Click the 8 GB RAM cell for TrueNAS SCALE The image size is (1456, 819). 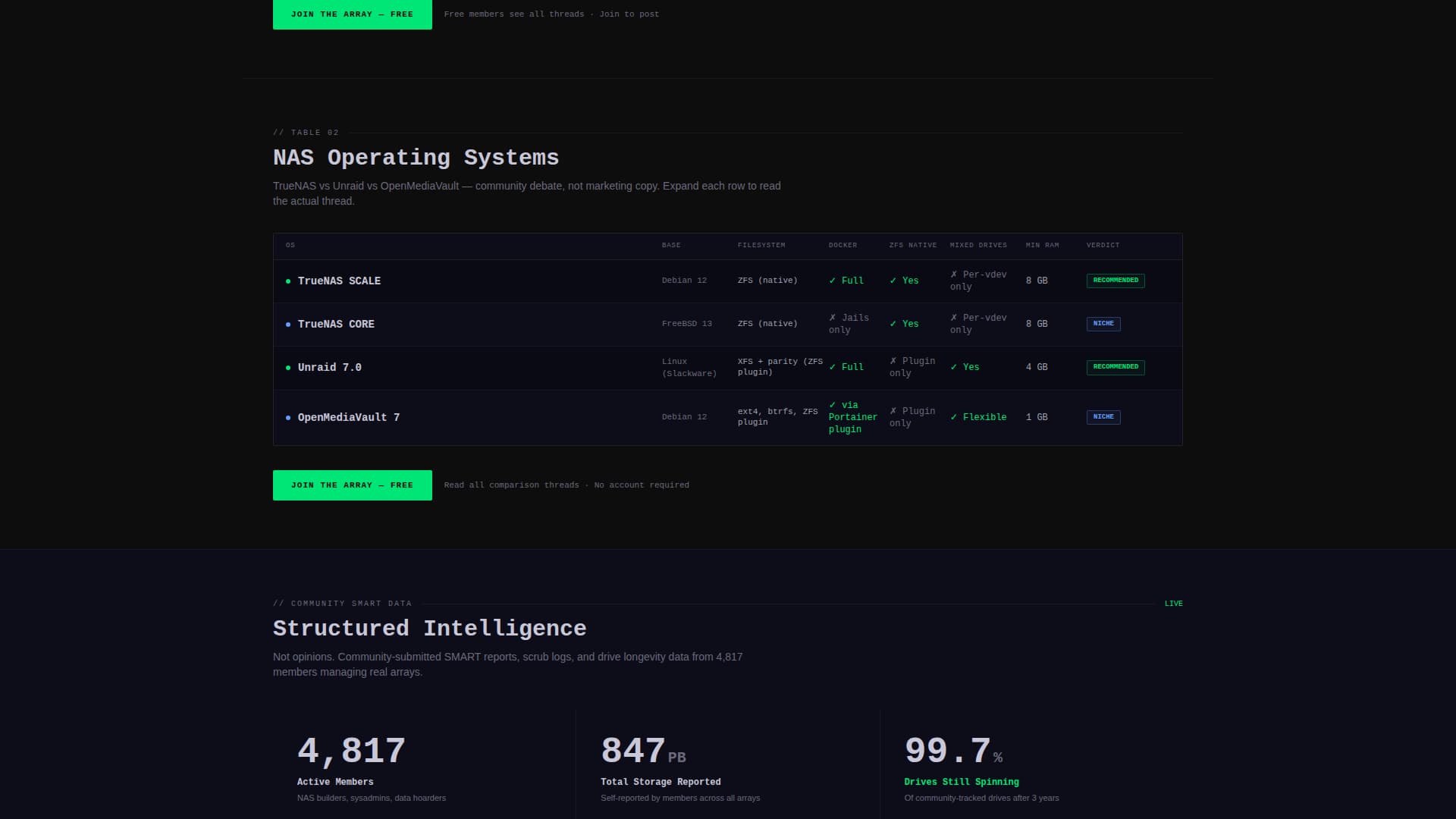click(1037, 281)
